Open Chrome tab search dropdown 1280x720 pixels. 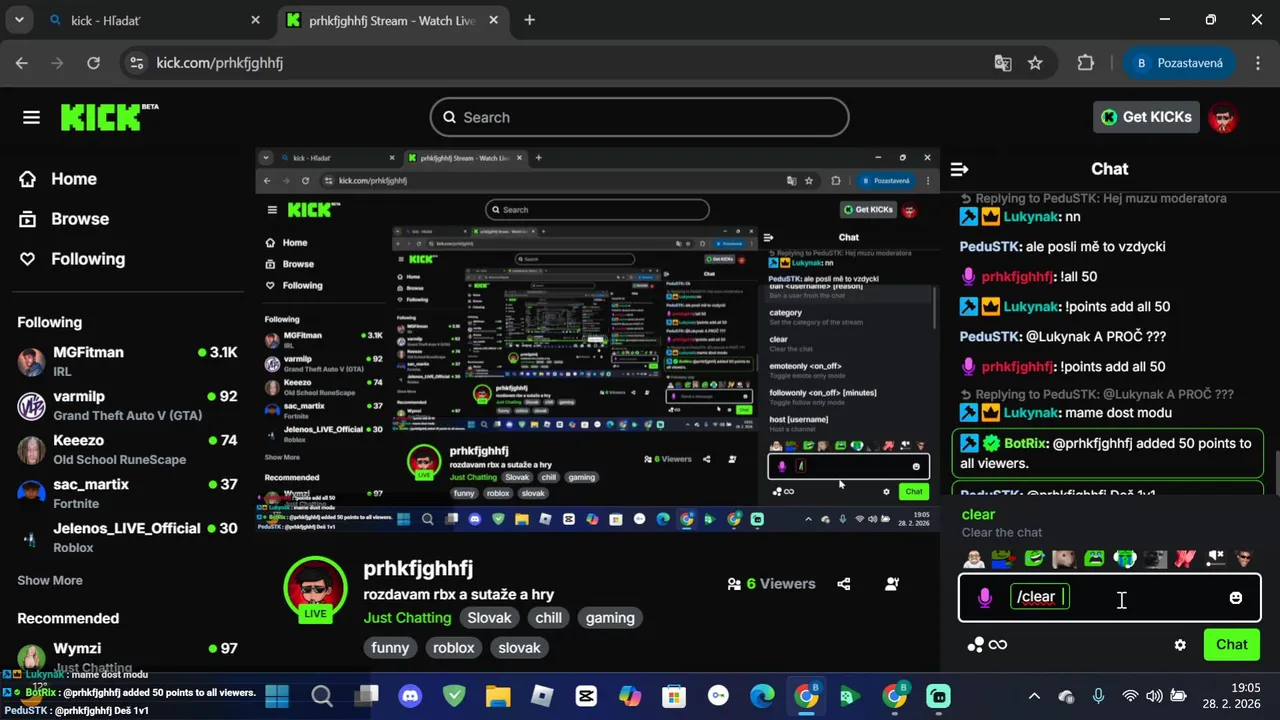coord(19,20)
